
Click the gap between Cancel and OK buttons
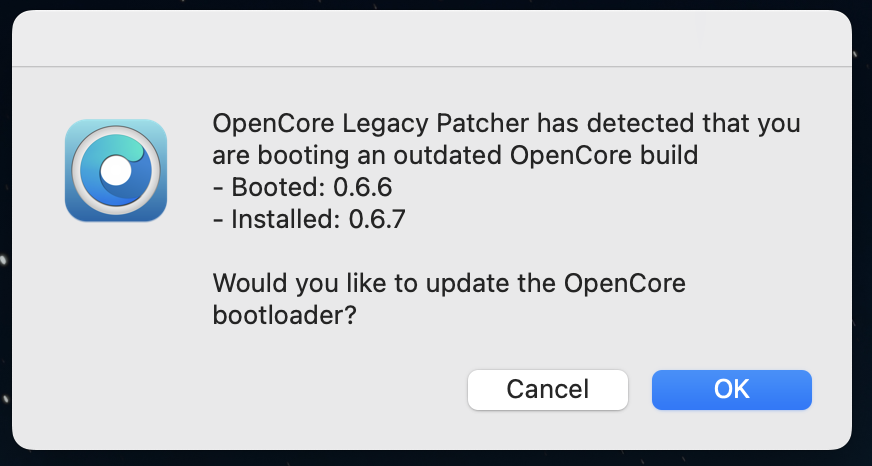point(640,390)
